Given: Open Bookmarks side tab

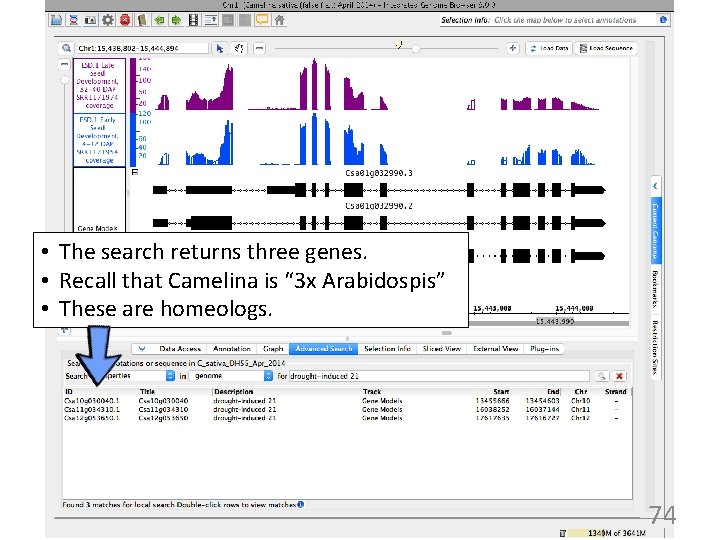Looking at the screenshot, I should click(x=655, y=289).
